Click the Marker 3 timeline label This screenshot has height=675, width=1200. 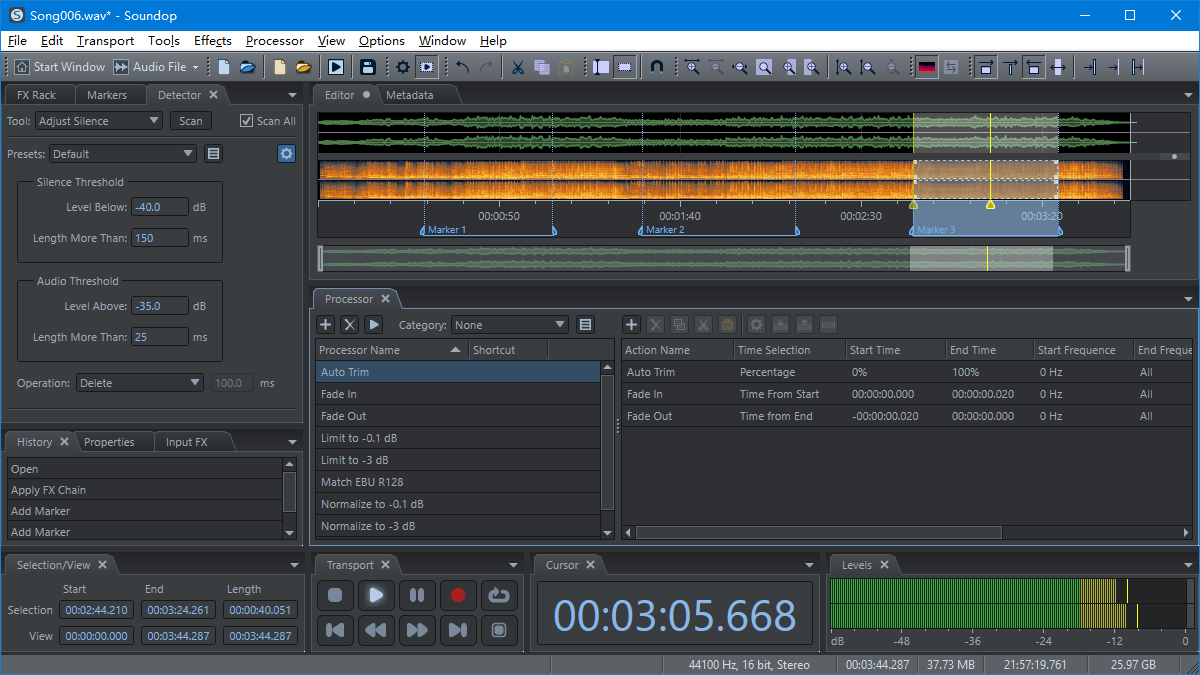[x=935, y=230]
